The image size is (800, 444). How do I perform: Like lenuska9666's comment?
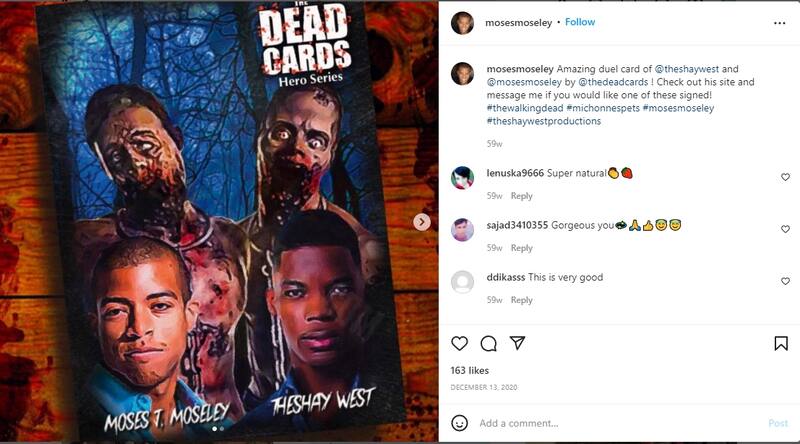click(x=785, y=177)
